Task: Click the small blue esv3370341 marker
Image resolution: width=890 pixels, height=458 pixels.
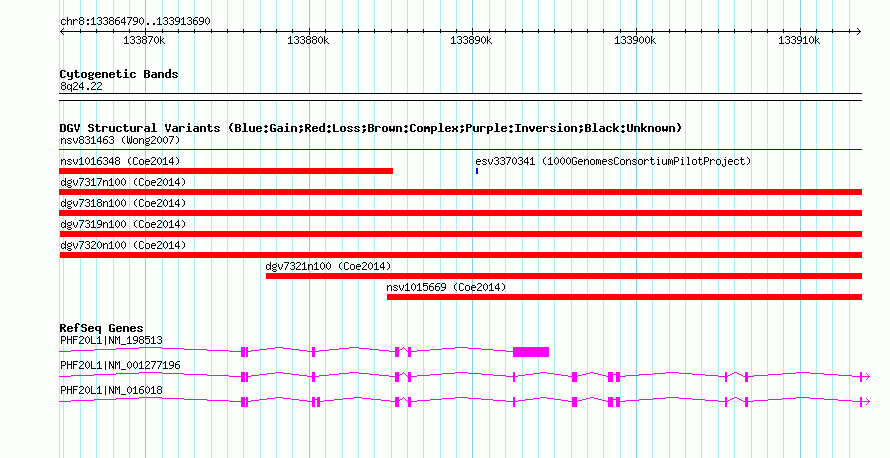Action: 477,171
